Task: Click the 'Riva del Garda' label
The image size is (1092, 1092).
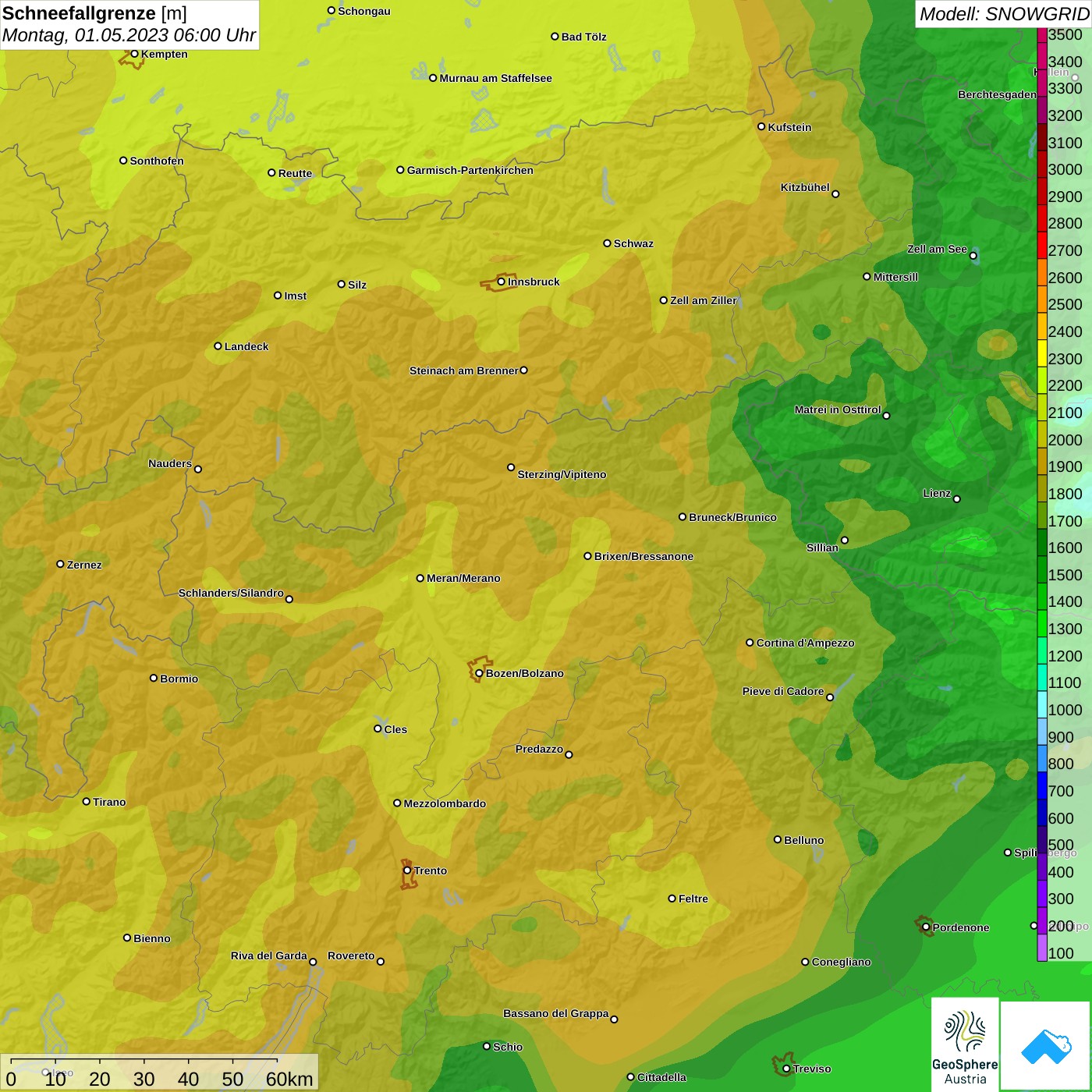Action: point(269,955)
